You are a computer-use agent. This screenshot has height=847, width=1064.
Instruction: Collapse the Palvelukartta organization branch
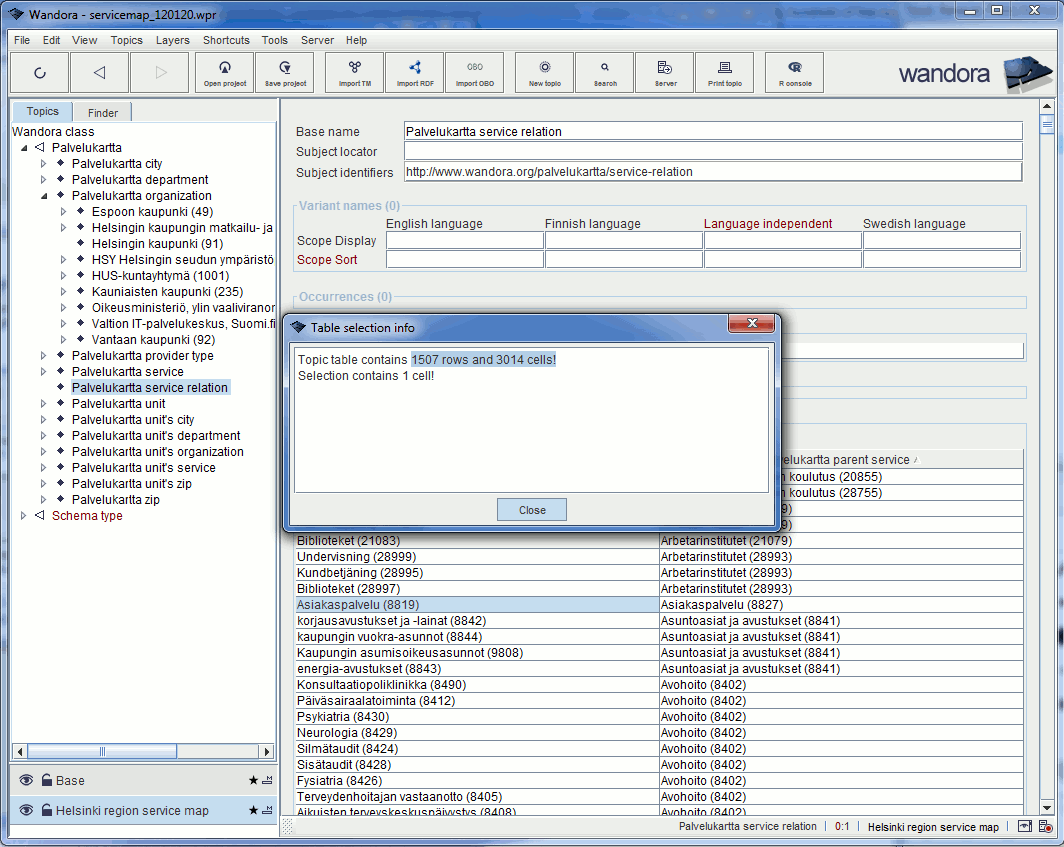tap(44, 195)
